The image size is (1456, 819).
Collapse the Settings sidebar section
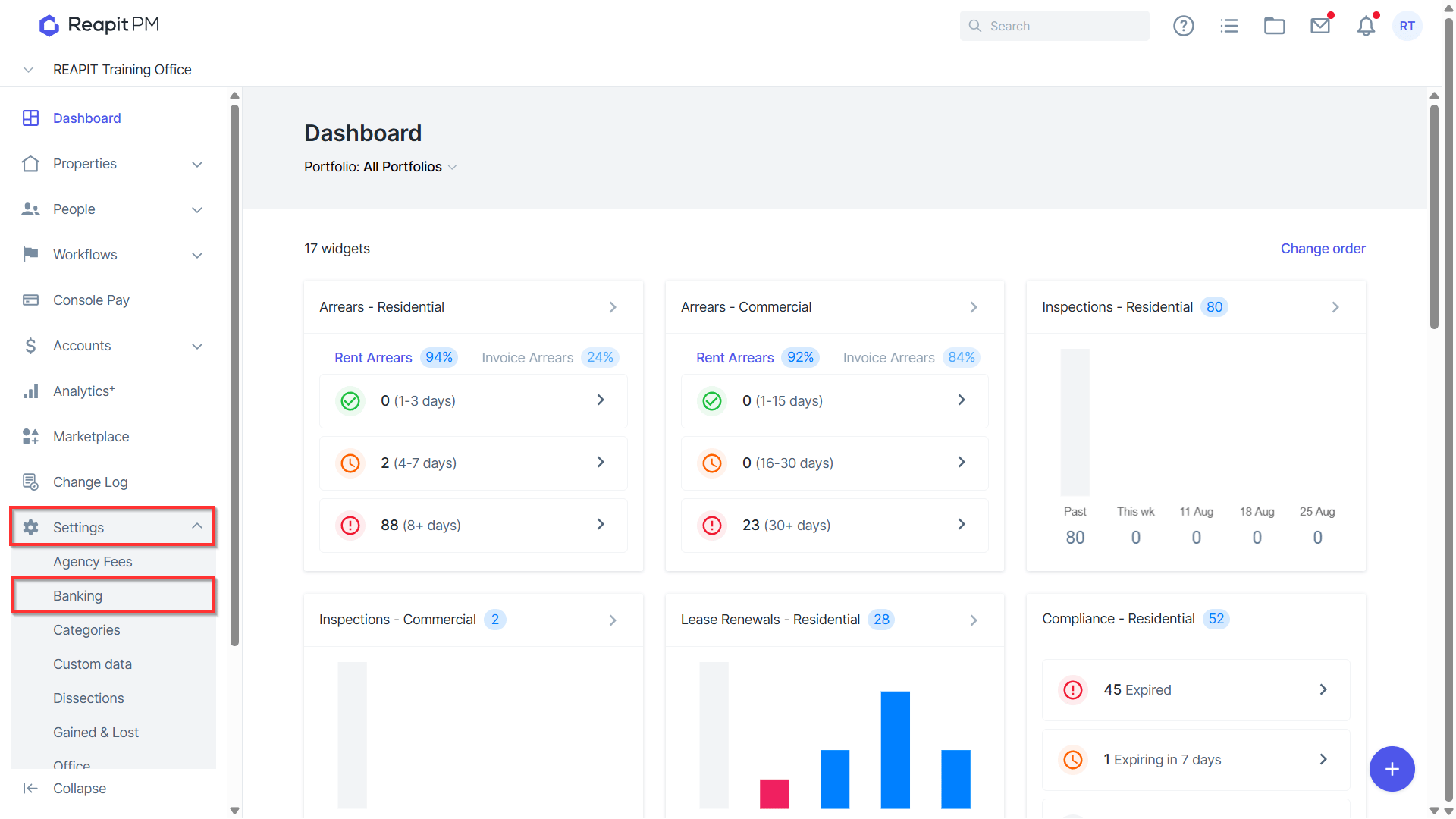(x=114, y=527)
